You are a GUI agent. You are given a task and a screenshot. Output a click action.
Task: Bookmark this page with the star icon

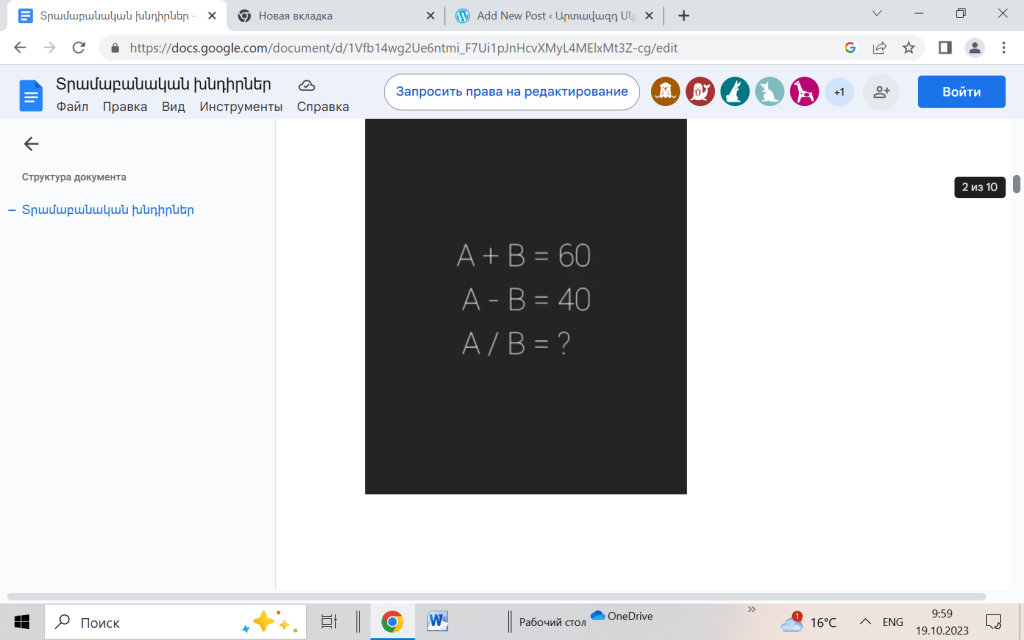tap(908, 48)
